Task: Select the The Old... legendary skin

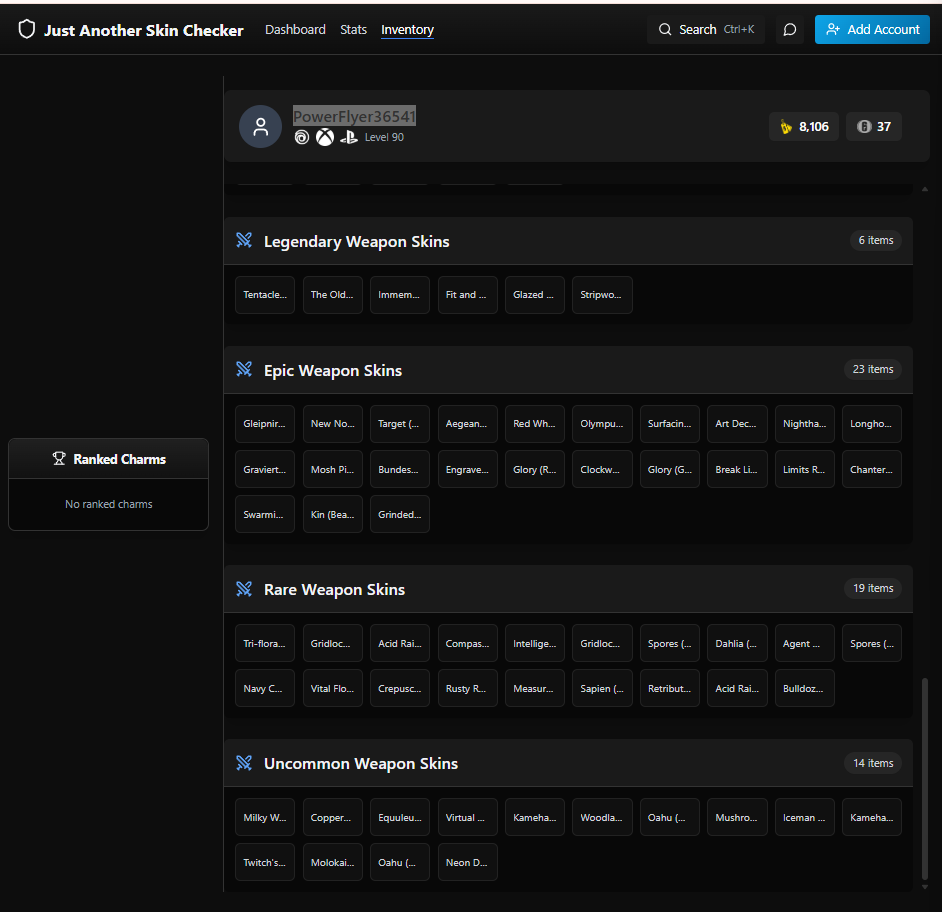Action: tap(332, 295)
